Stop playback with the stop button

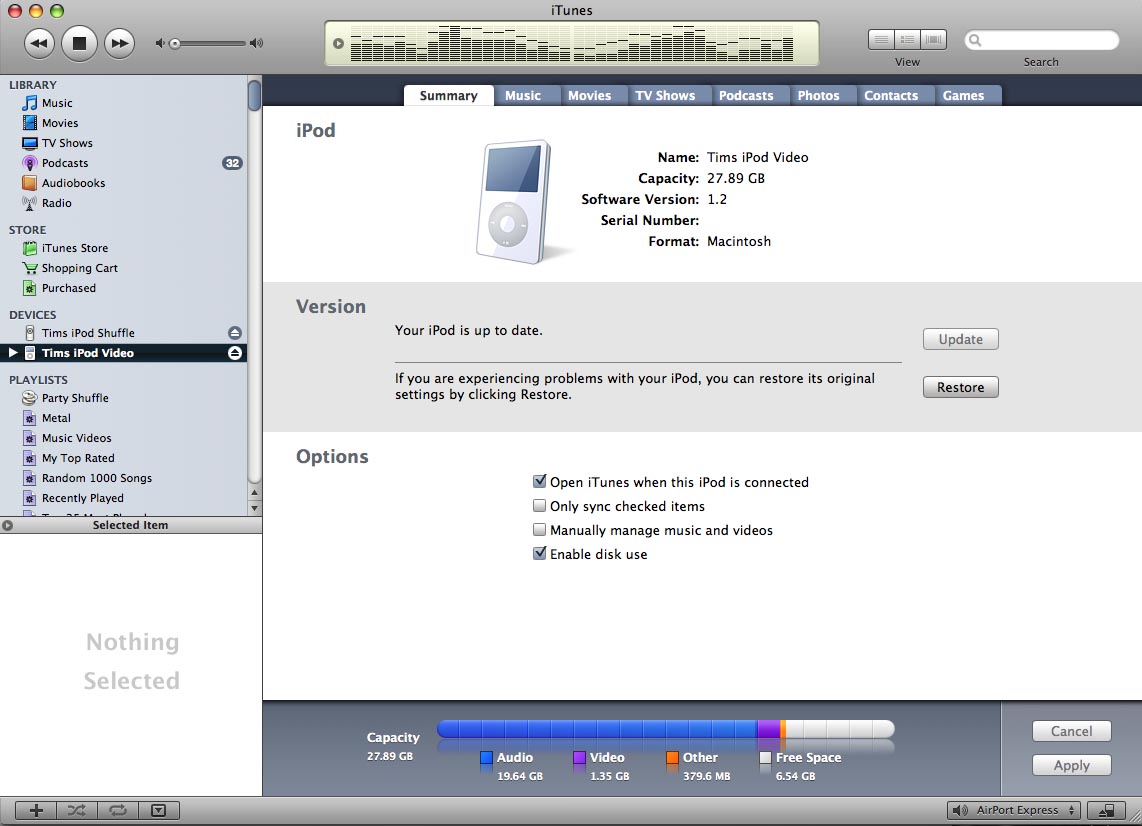(79, 43)
